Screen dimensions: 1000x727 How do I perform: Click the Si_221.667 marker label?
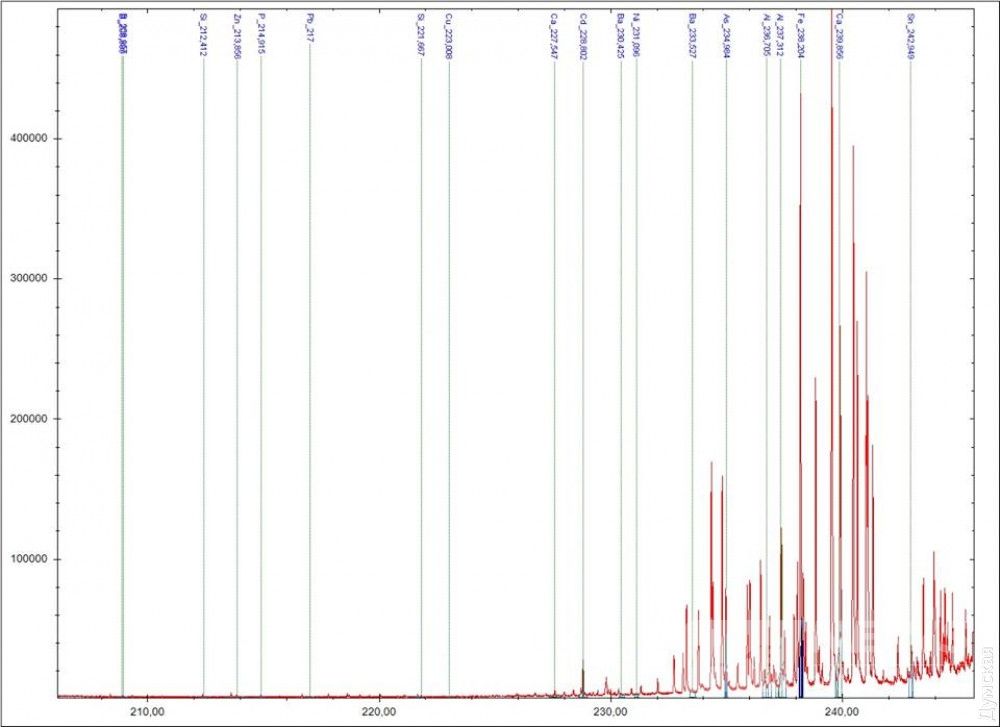tap(421, 37)
